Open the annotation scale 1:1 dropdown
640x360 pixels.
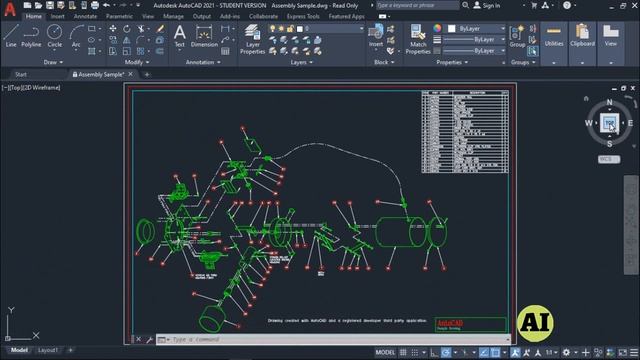(x=552, y=352)
